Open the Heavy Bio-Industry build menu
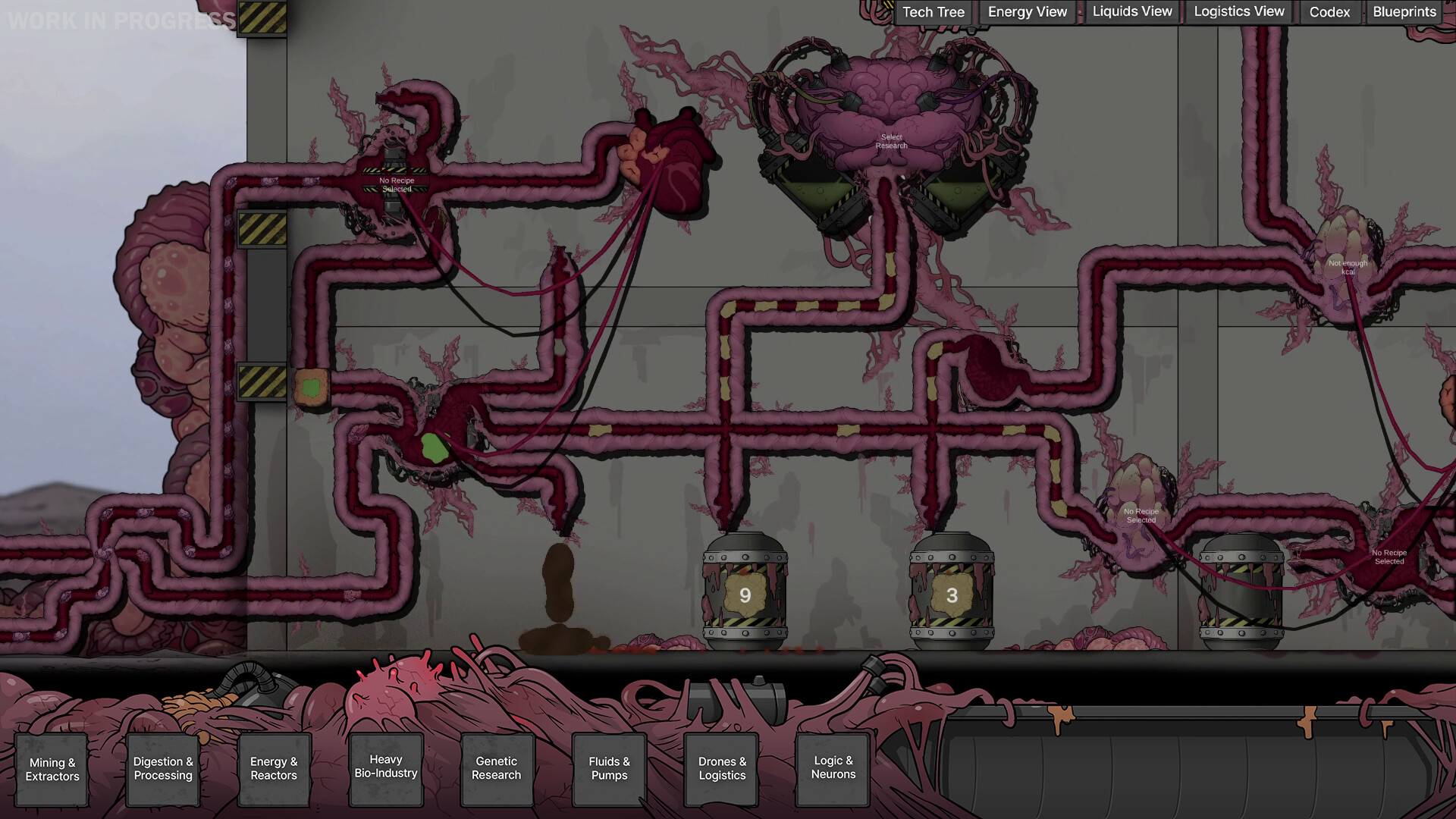This screenshot has width=1456, height=819. coord(385,767)
